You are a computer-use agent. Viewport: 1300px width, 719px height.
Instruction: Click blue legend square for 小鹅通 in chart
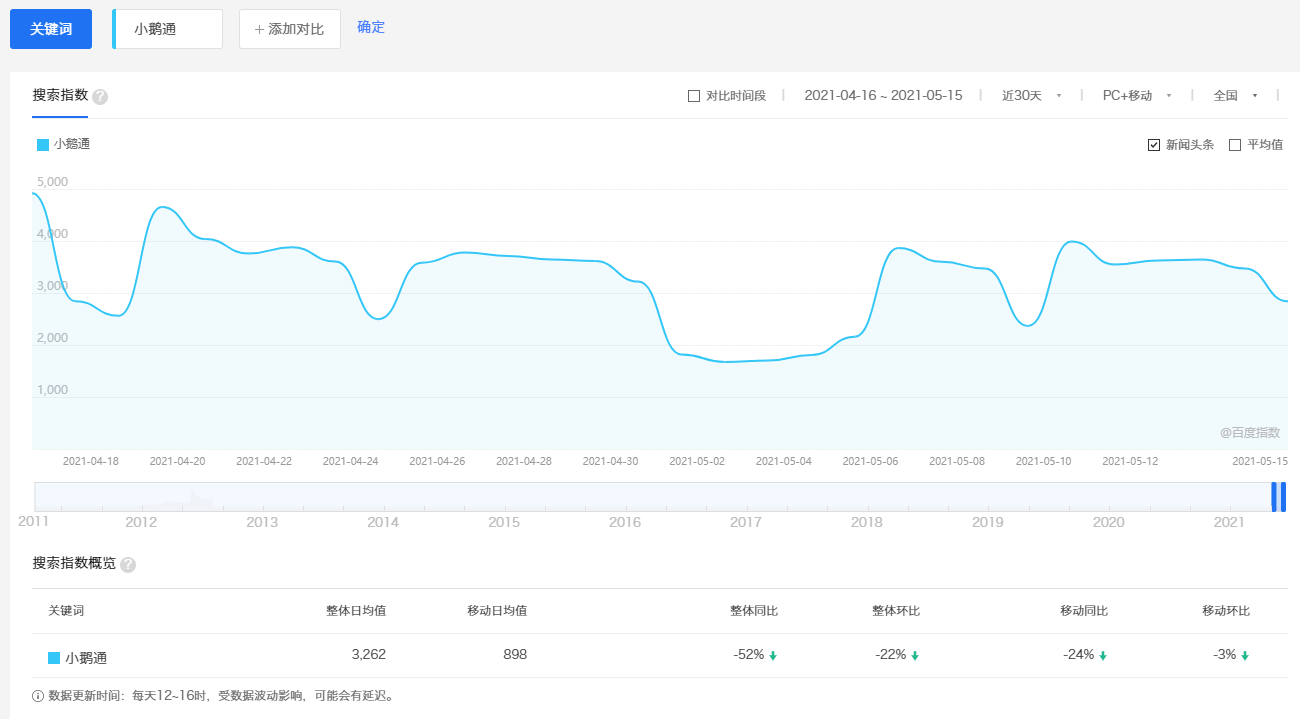pos(43,145)
